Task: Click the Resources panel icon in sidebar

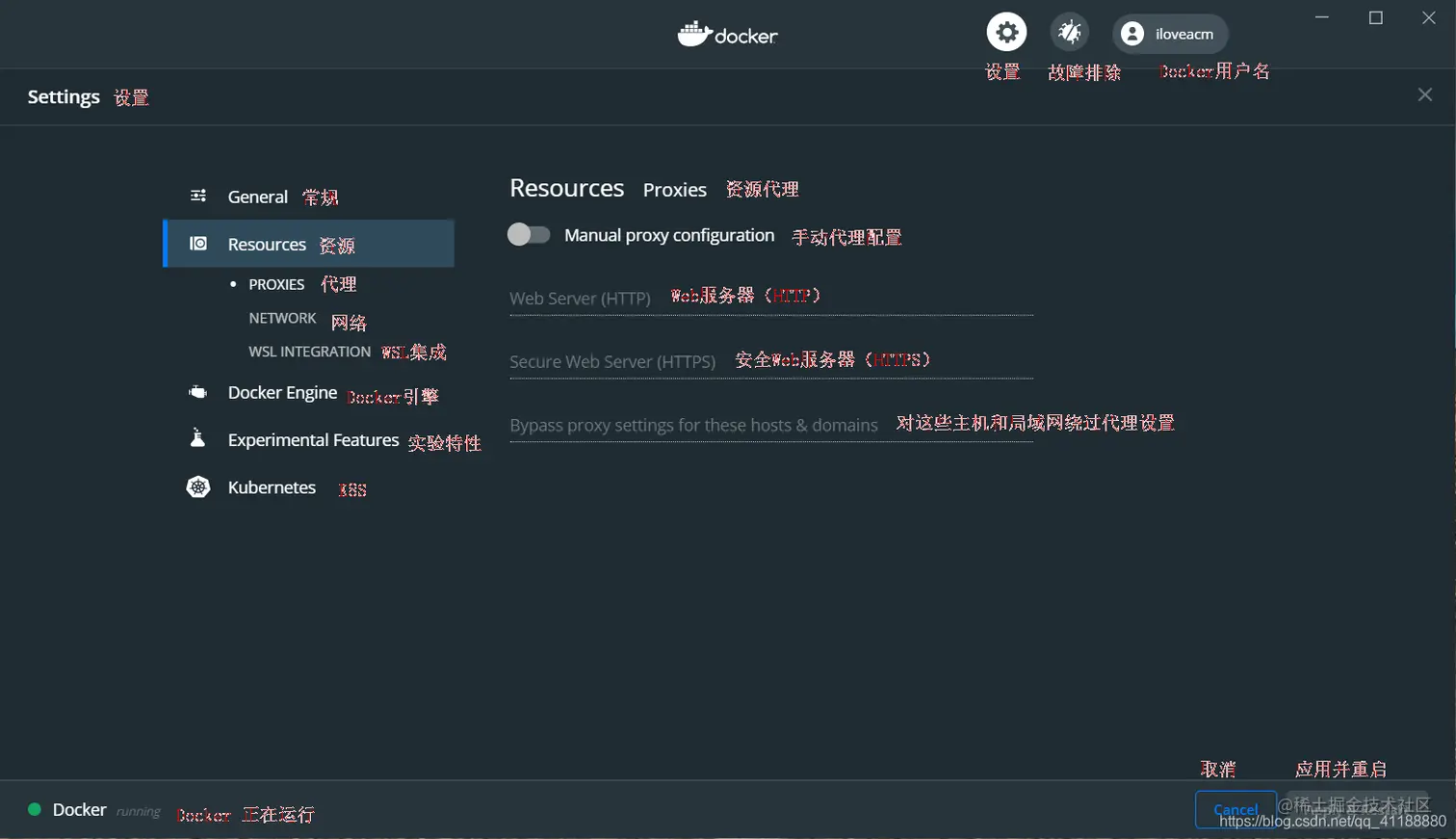Action: (x=196, y=244)
